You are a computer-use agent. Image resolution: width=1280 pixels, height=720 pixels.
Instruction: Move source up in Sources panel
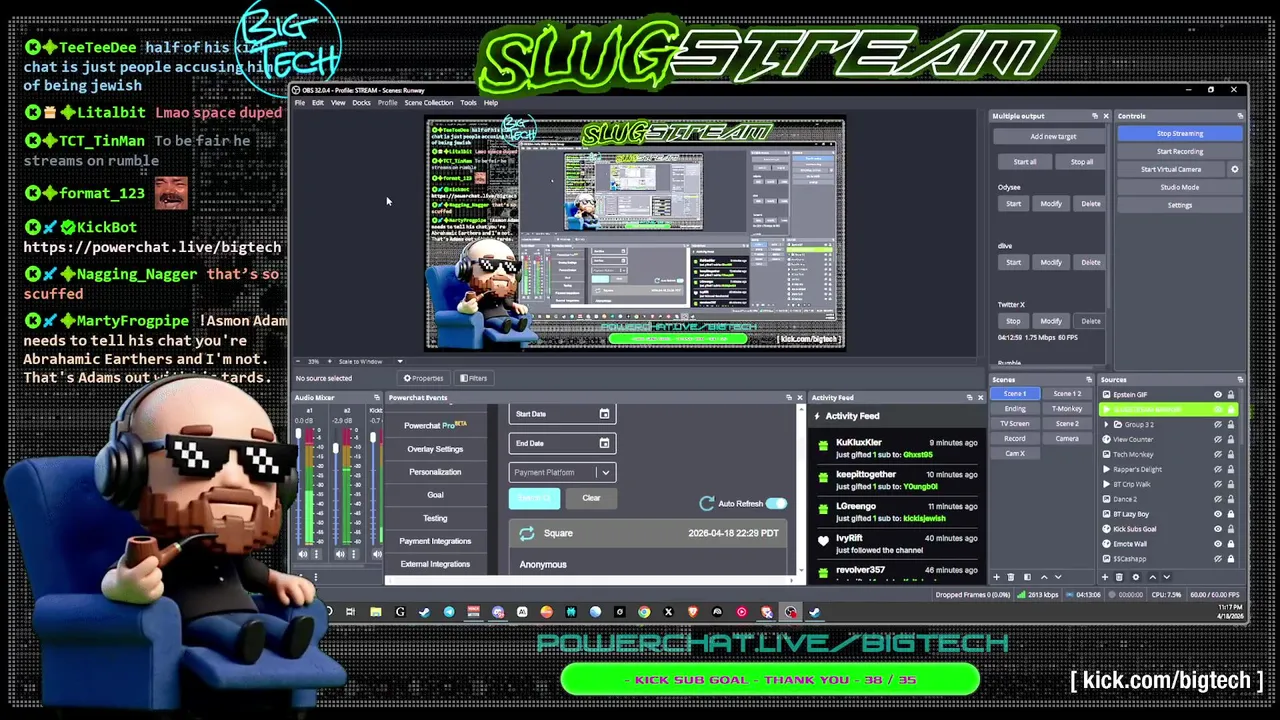(x=1152, y=577)
